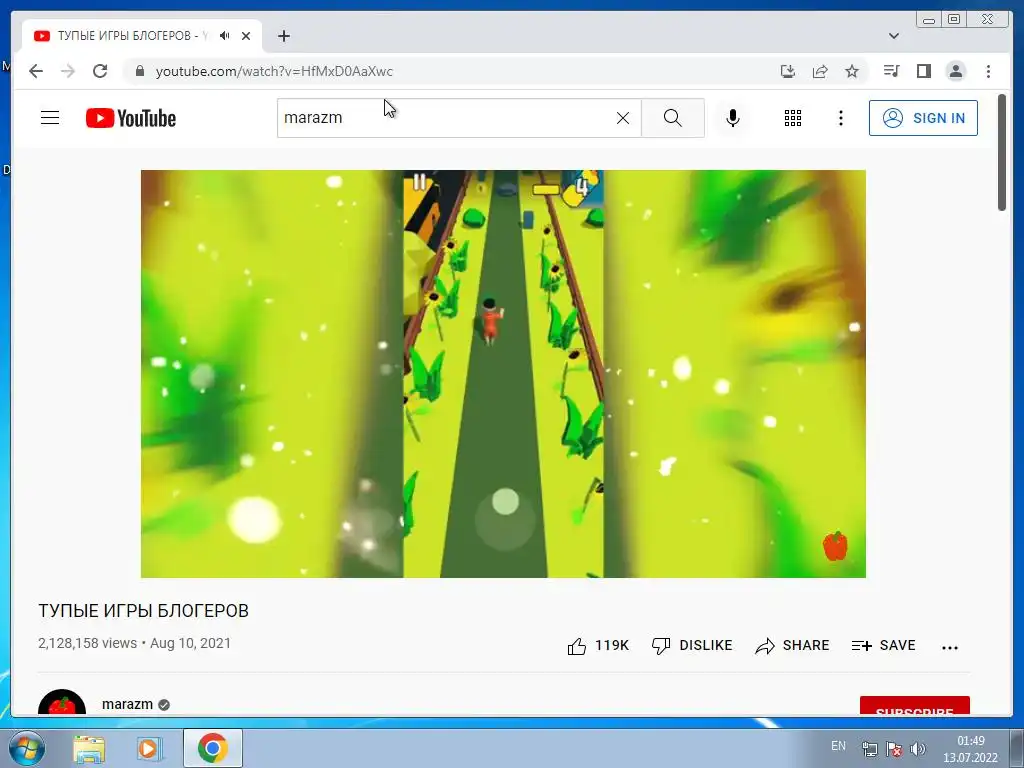
Task: Pause the playing video by clicking it
Action: tap(503, 374)
